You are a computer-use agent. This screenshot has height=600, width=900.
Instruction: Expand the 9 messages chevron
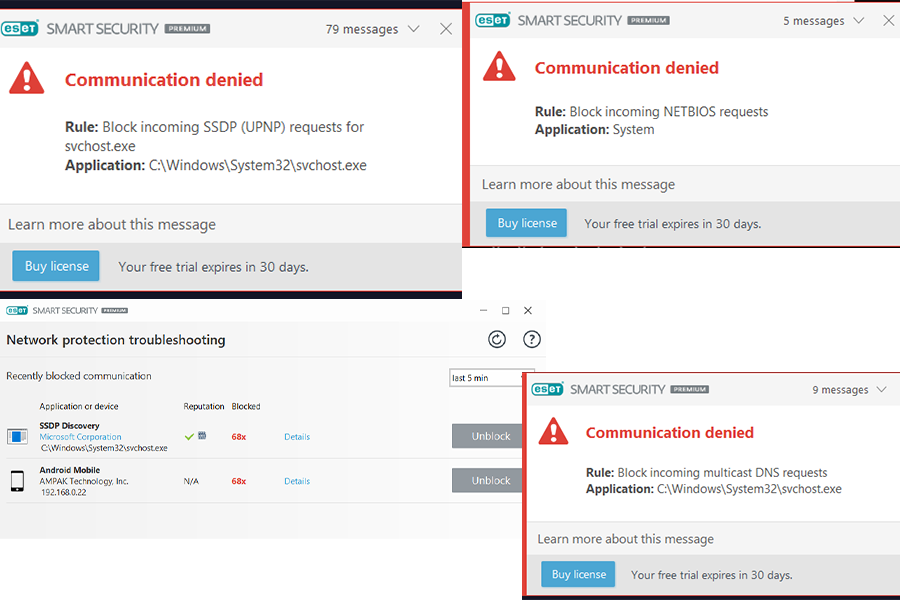pyautogui.click(x=882, y=389)
